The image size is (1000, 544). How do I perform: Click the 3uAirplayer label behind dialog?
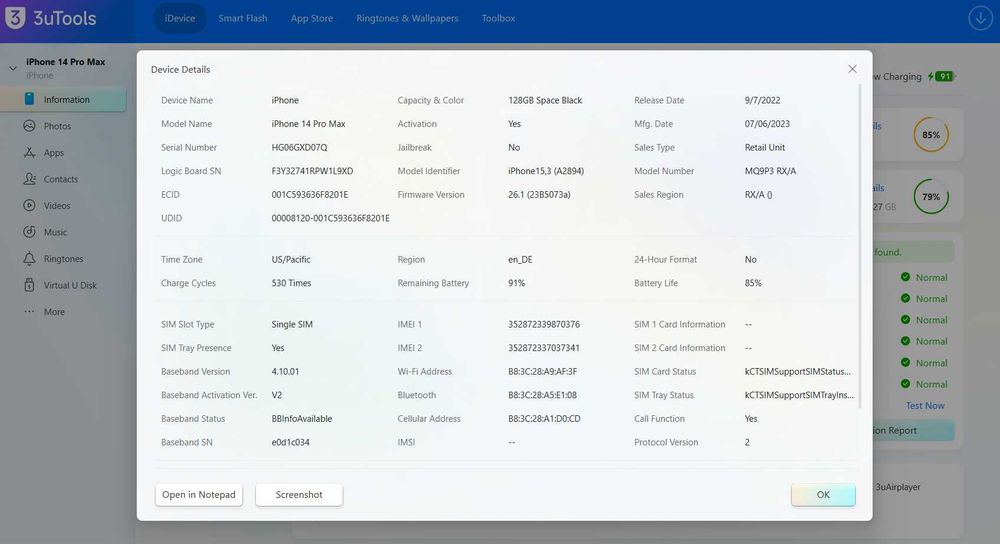(898, 487)
